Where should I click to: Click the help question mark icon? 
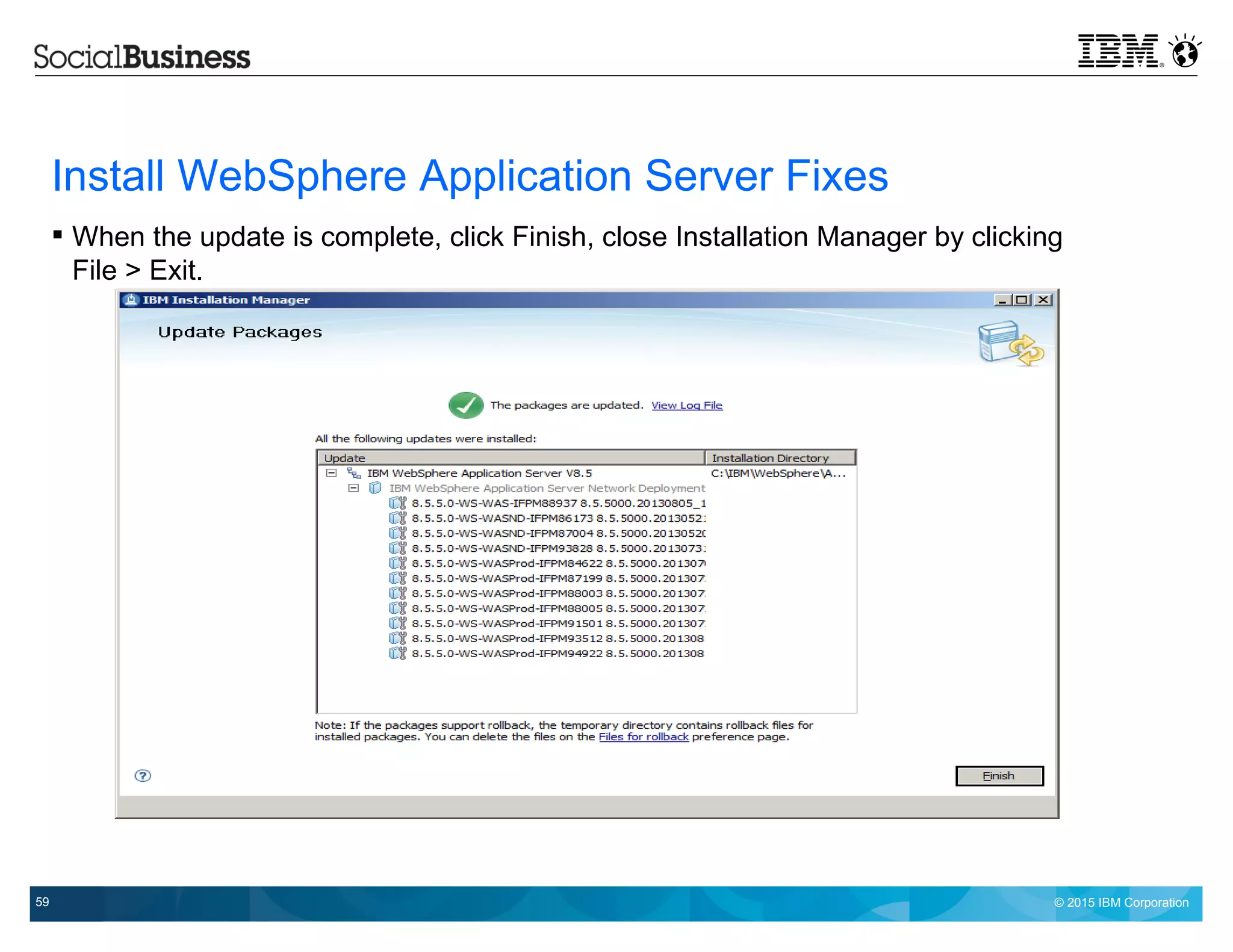143,776
